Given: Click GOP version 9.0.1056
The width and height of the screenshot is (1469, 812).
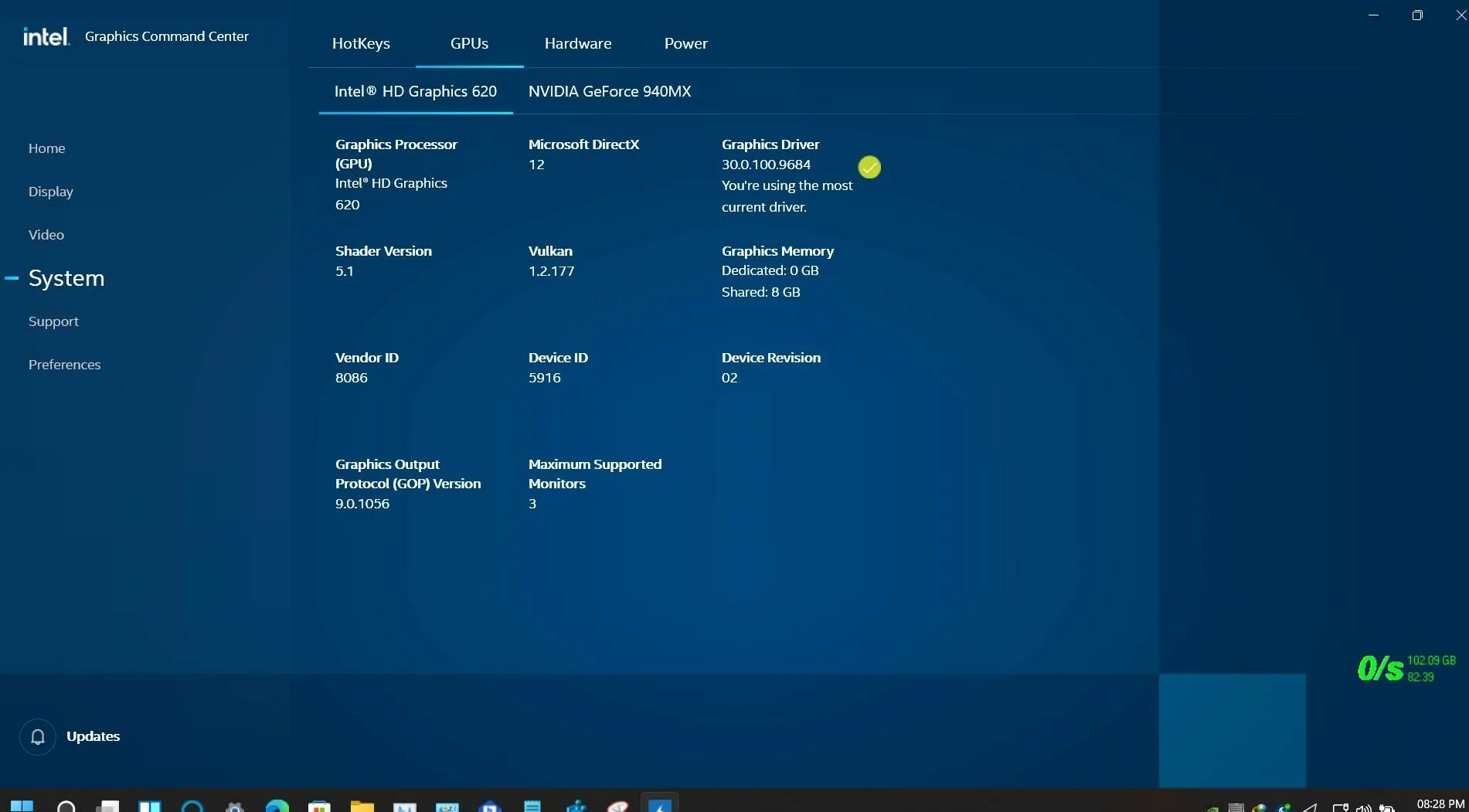Looking at the screenshot, I should click(x=362, y=504).
